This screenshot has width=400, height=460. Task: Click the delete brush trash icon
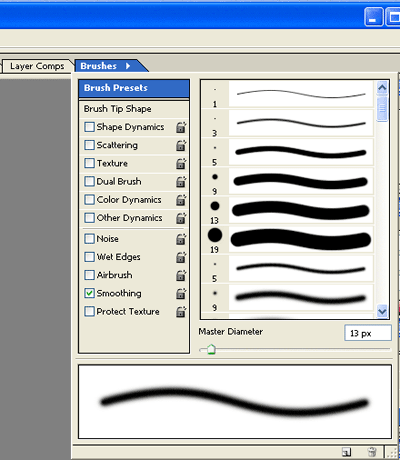372,452
